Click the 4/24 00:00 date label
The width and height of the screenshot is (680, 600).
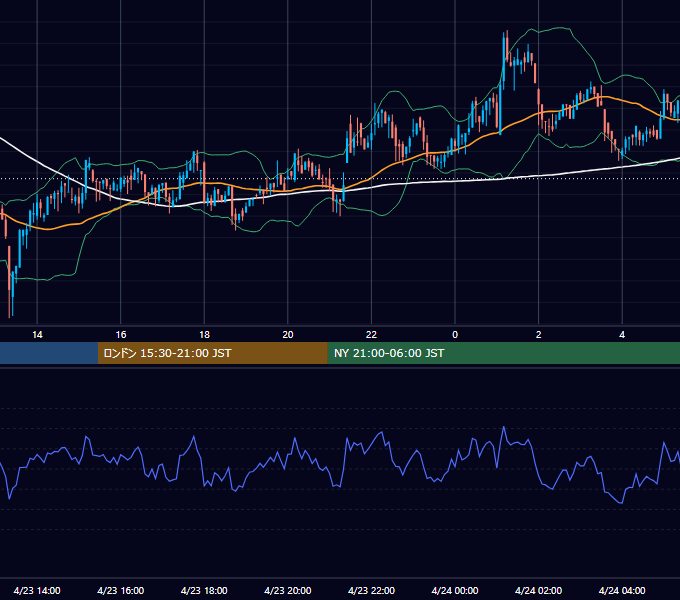(455, 590)
